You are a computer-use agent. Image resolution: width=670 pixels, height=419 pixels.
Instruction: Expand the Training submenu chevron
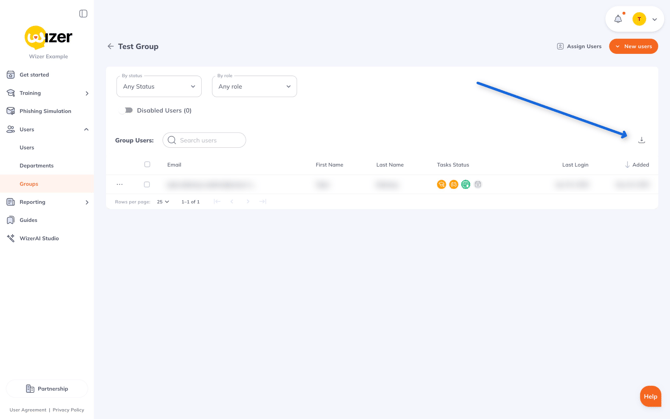click(87, 94)
